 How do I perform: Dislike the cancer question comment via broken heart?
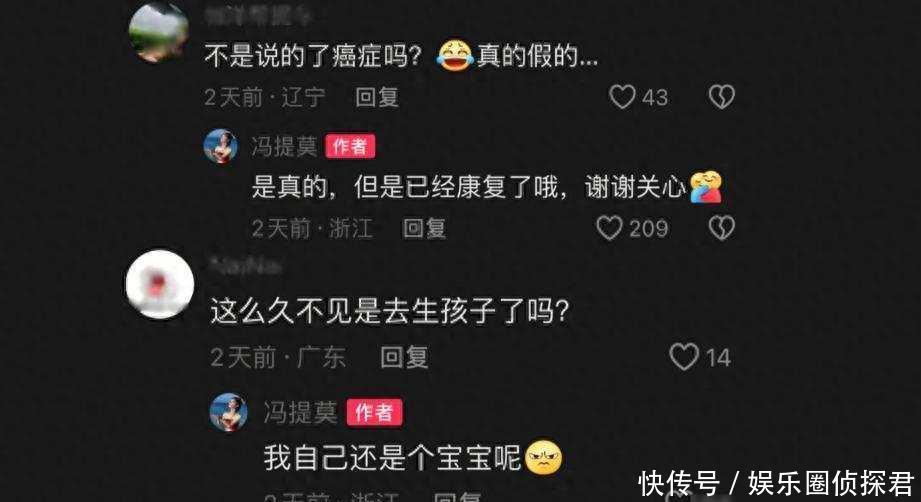pos(721,97)
